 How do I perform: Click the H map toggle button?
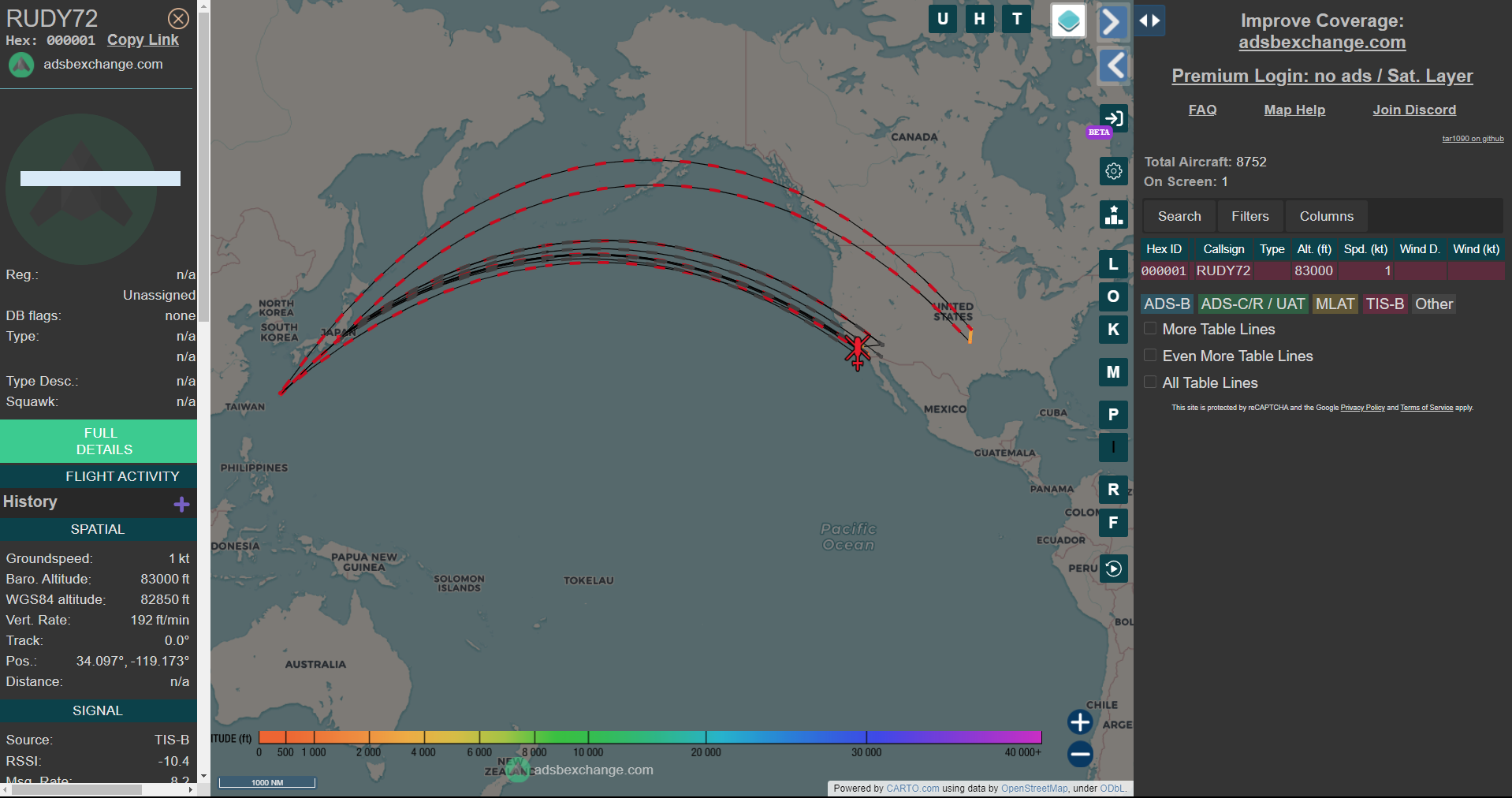979,18
